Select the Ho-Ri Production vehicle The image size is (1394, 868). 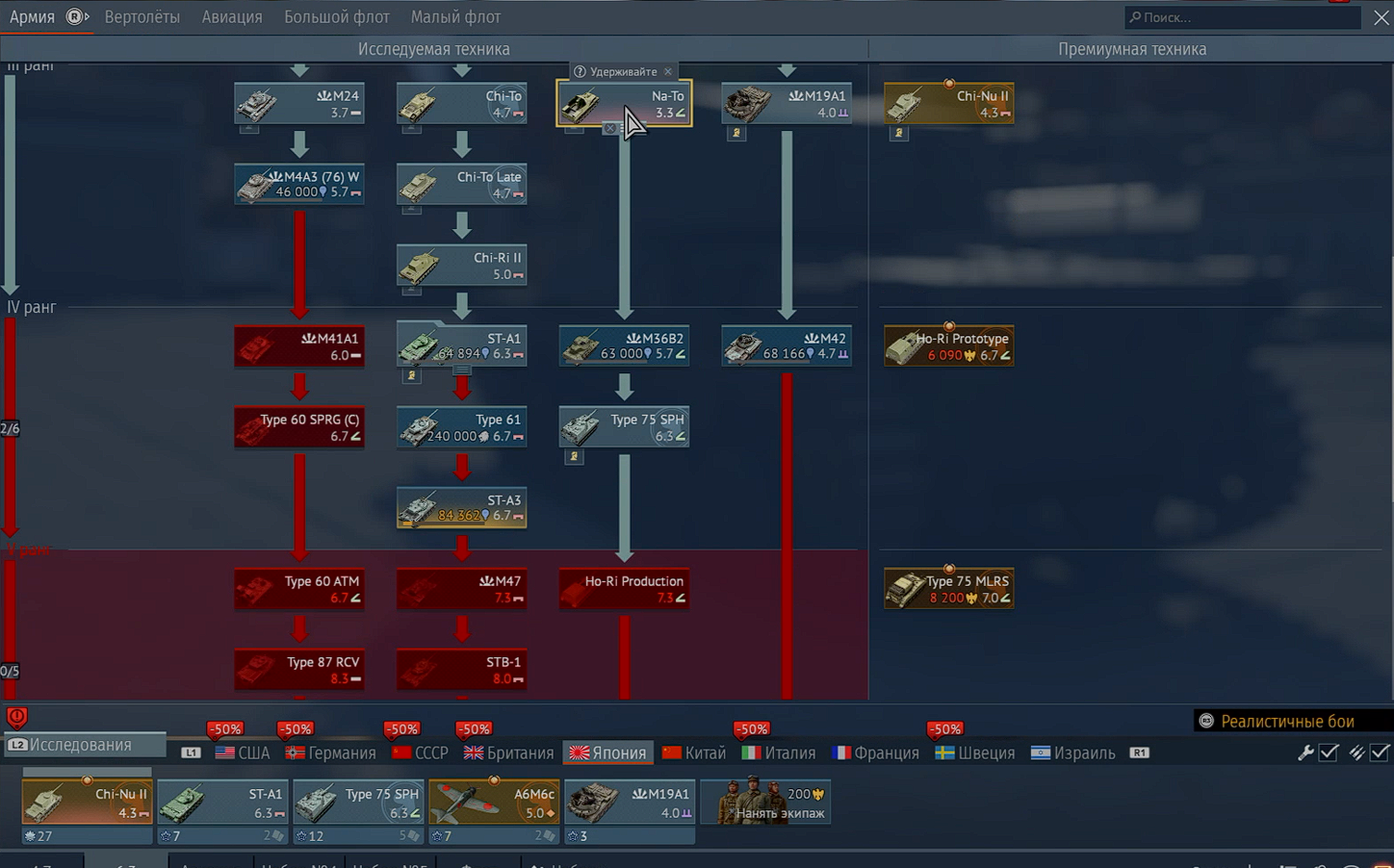click(x=624, y=589)
